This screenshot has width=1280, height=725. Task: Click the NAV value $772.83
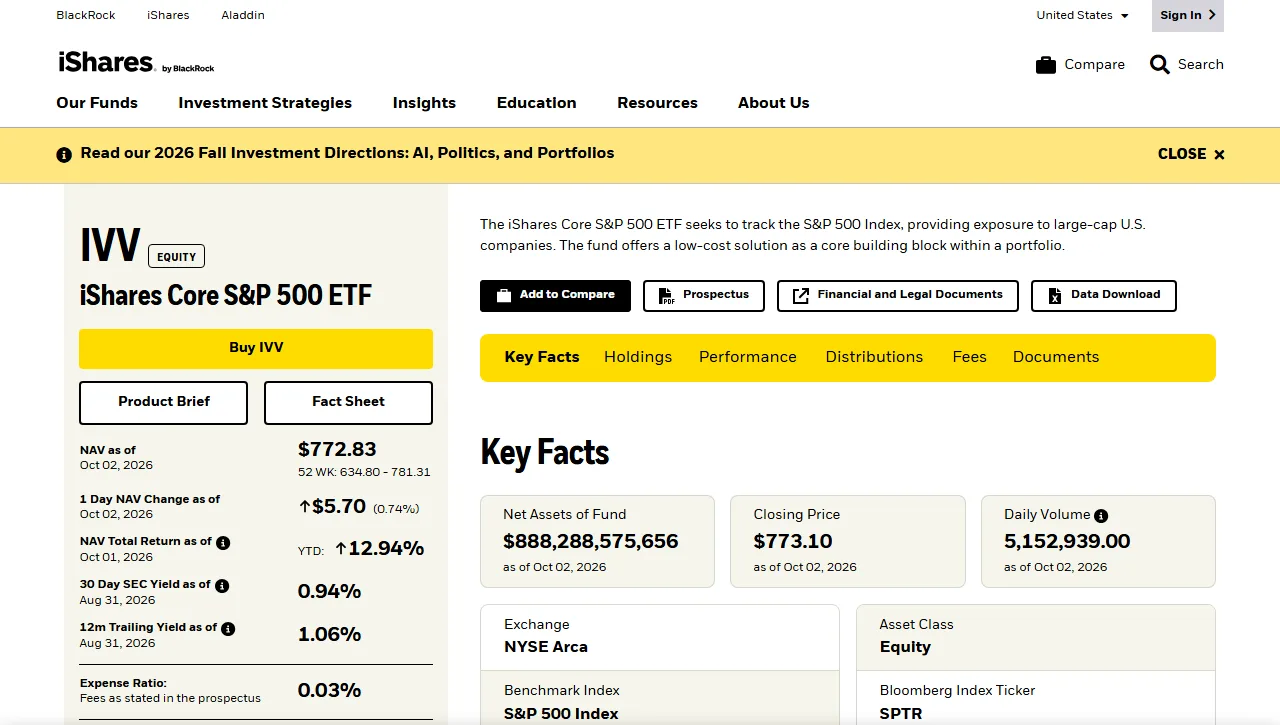point(337,449)
